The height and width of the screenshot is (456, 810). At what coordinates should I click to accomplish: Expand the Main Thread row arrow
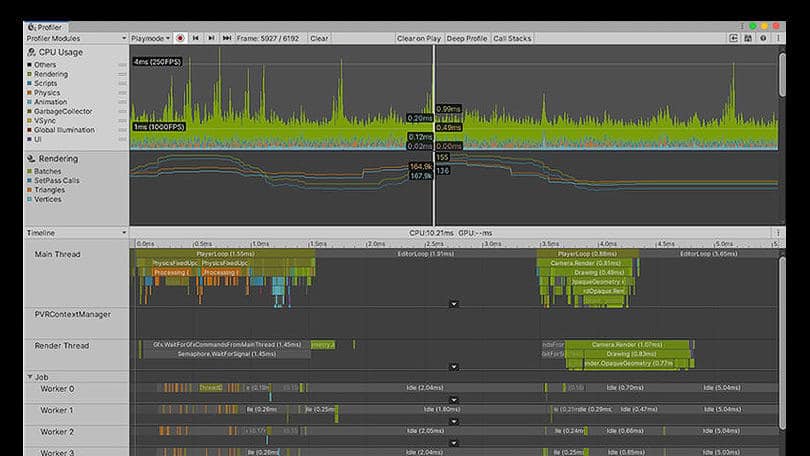click(x=454, y=304)
